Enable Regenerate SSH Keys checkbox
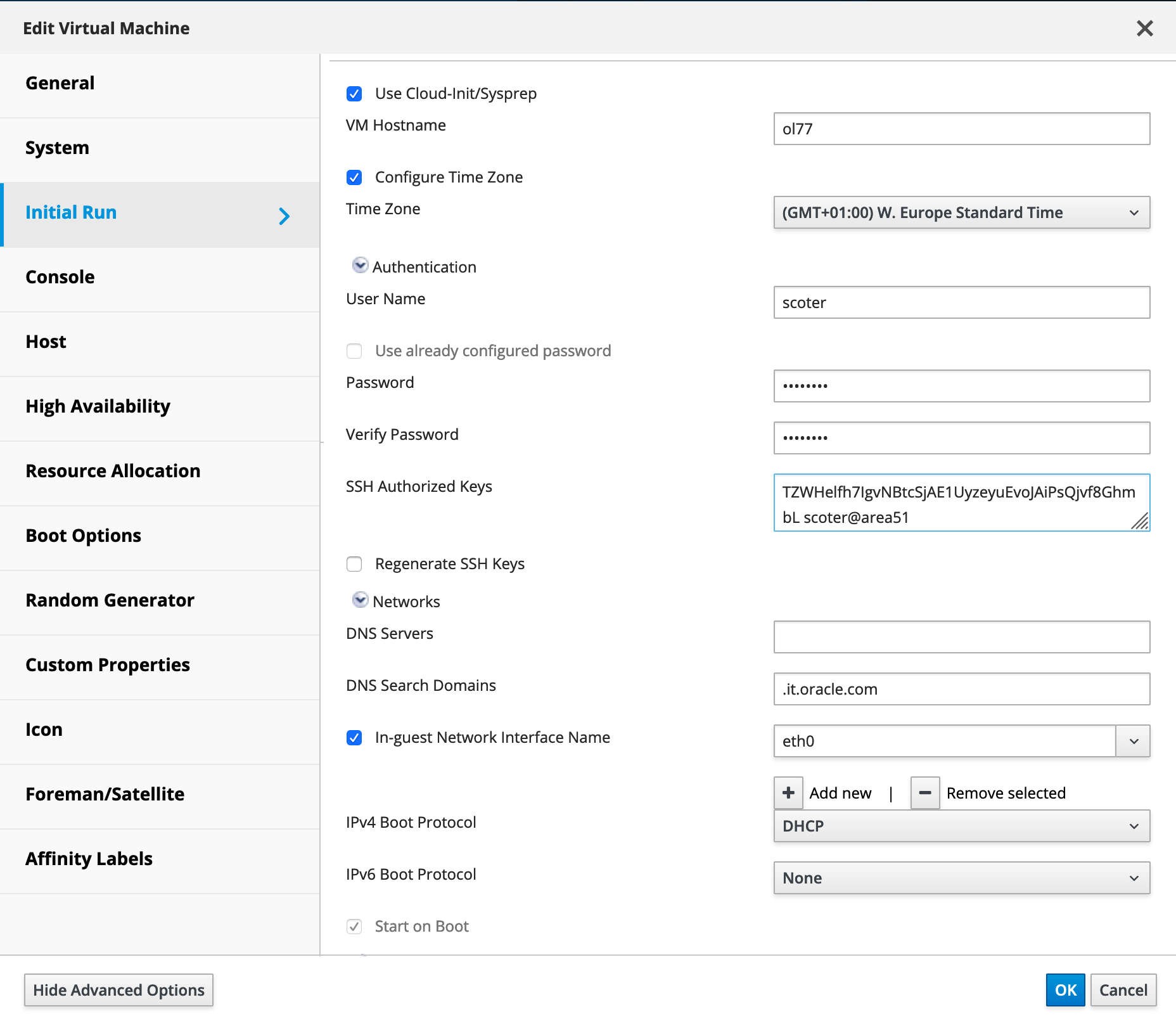 [354, 564]
